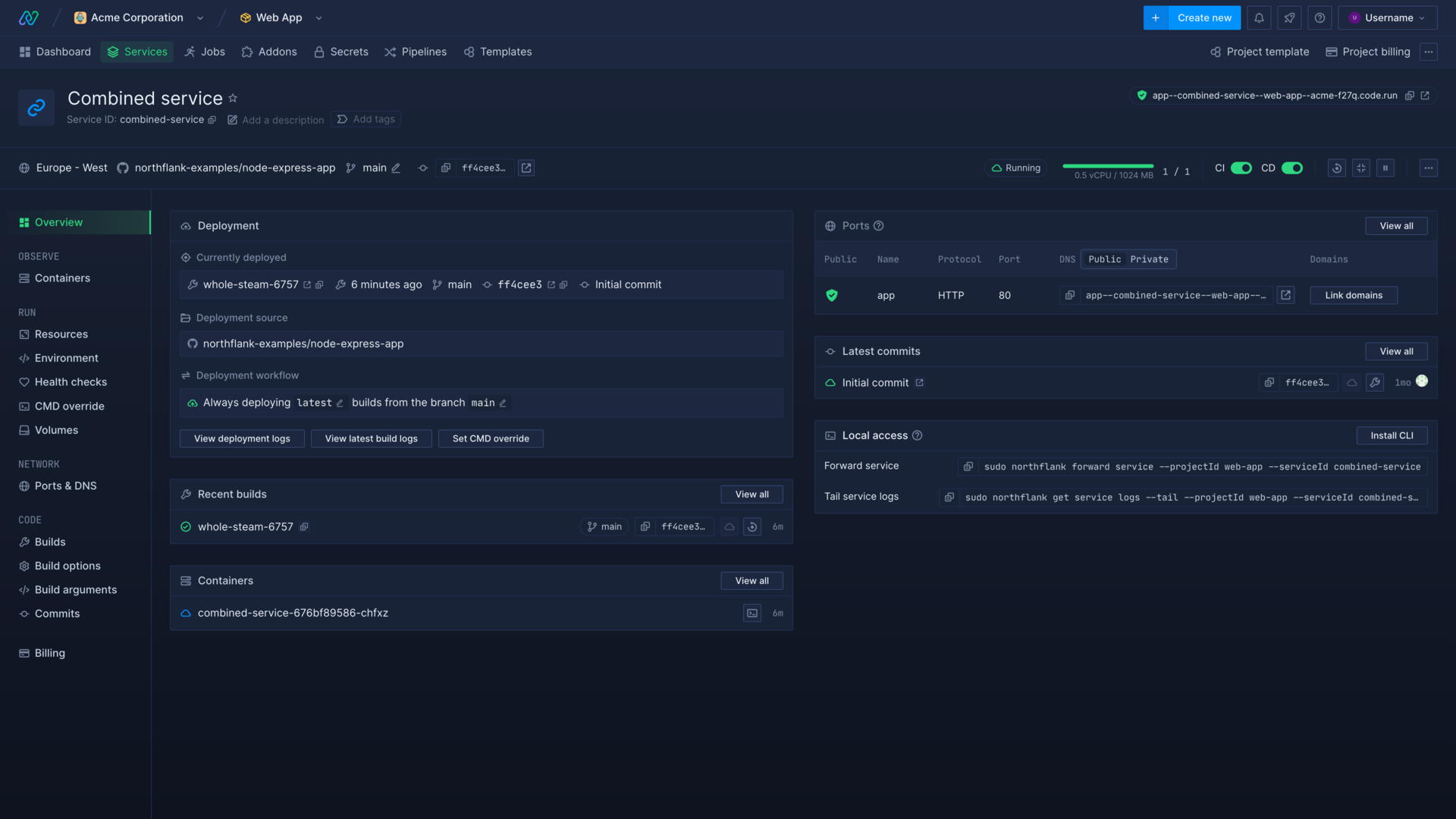Image resolution: width=1456 pixels, height=819 pixels.
Task: Copy the app code.run URL in header
Action: point(1410,96)
